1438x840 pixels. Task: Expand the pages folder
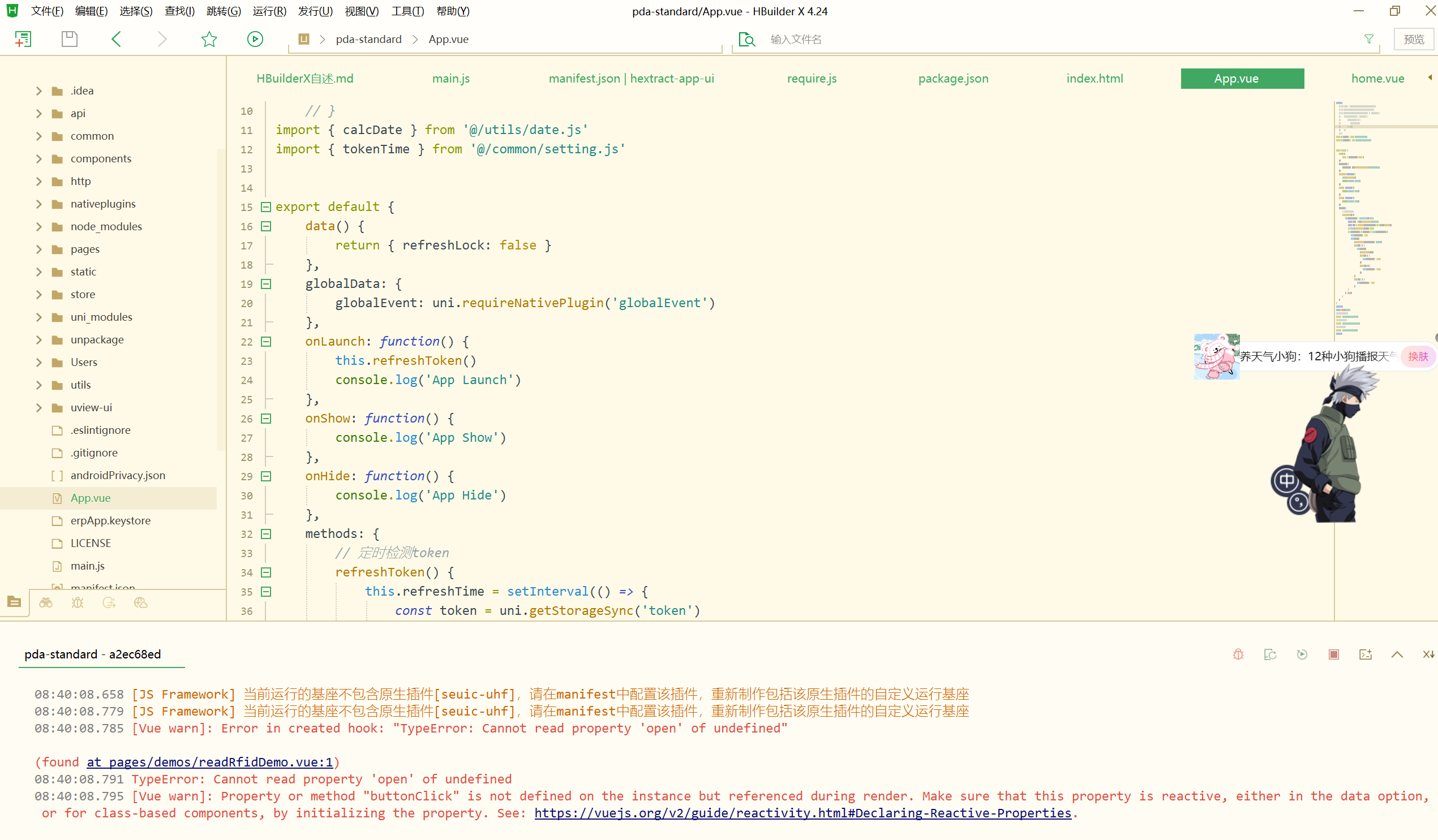[39, 249]
